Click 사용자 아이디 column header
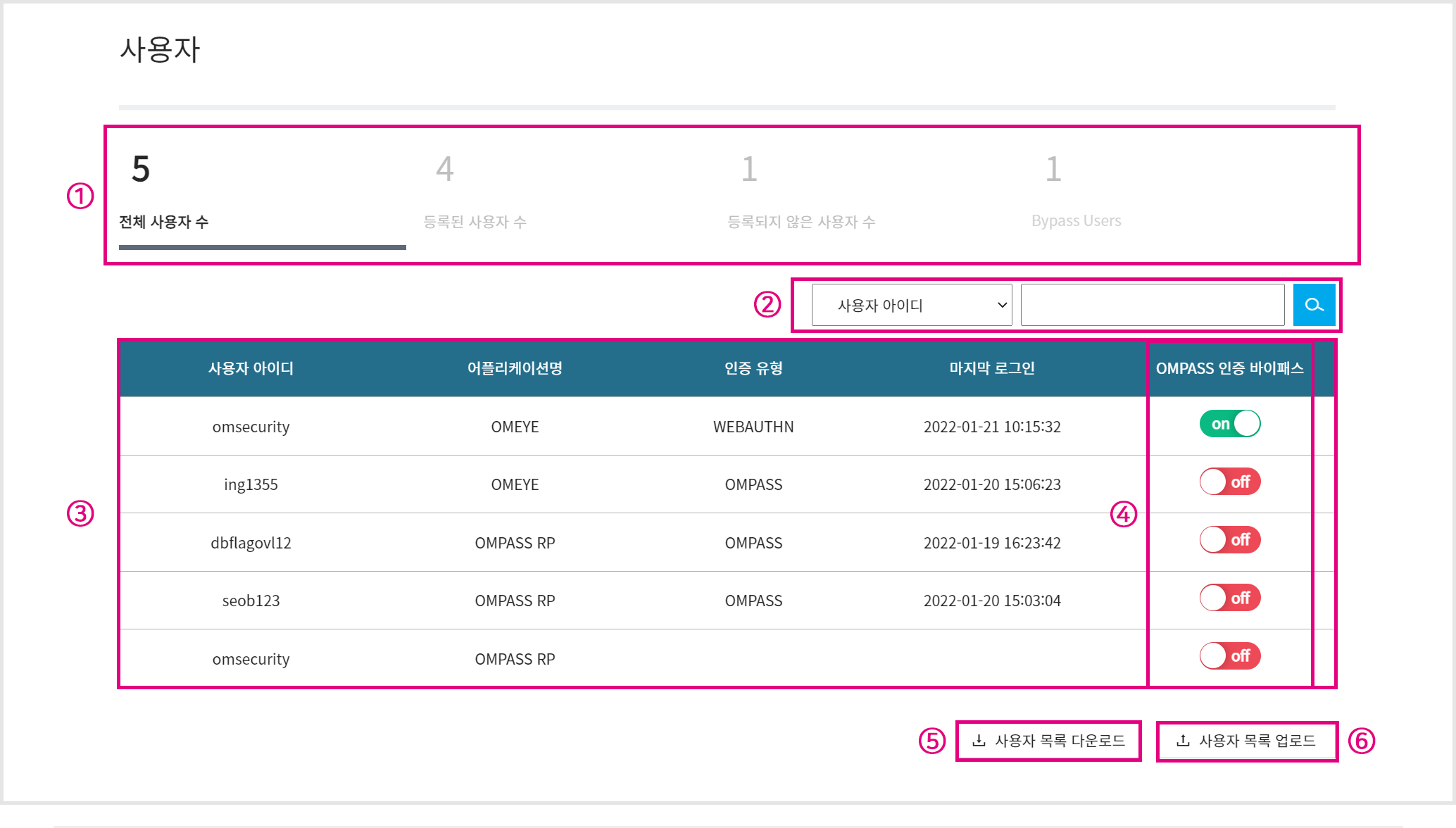The width and height of the screenshot is (1456, 828). click(x=251, y=368)
